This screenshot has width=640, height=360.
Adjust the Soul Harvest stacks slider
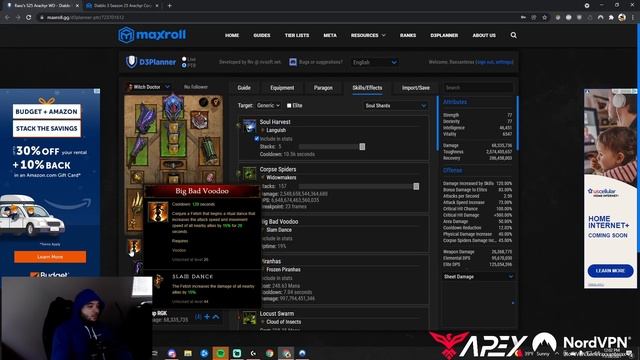pyautogui.click(x=362, y=147)
